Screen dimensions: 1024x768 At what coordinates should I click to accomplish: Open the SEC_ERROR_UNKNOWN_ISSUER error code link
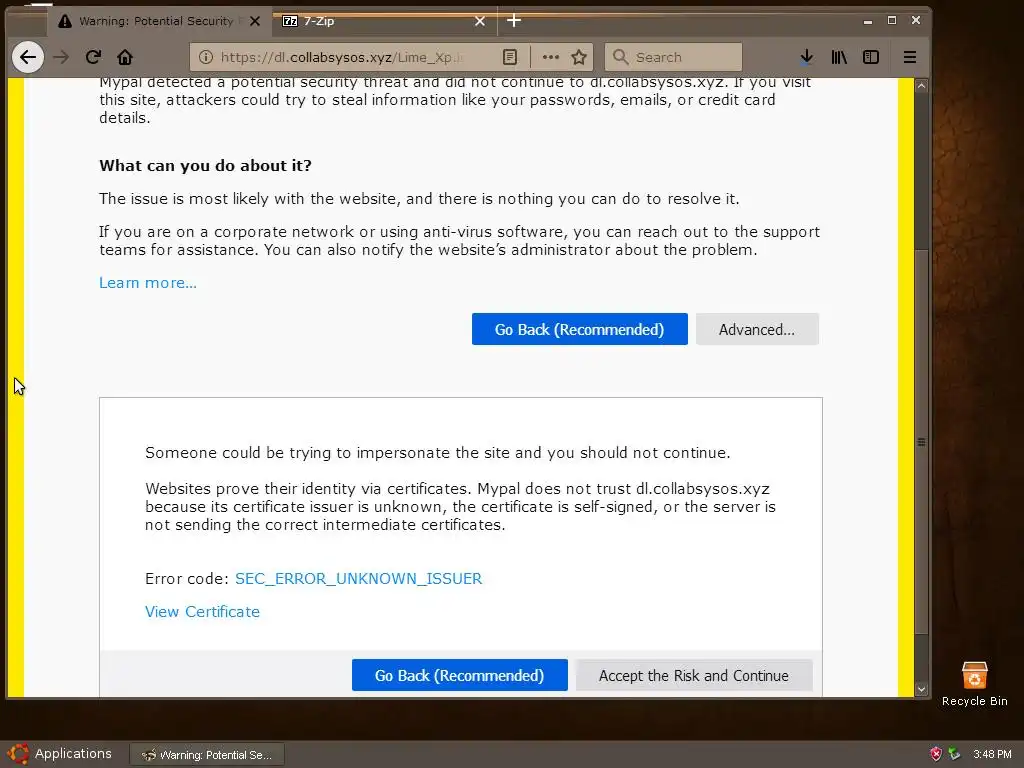tap(359, 579)
